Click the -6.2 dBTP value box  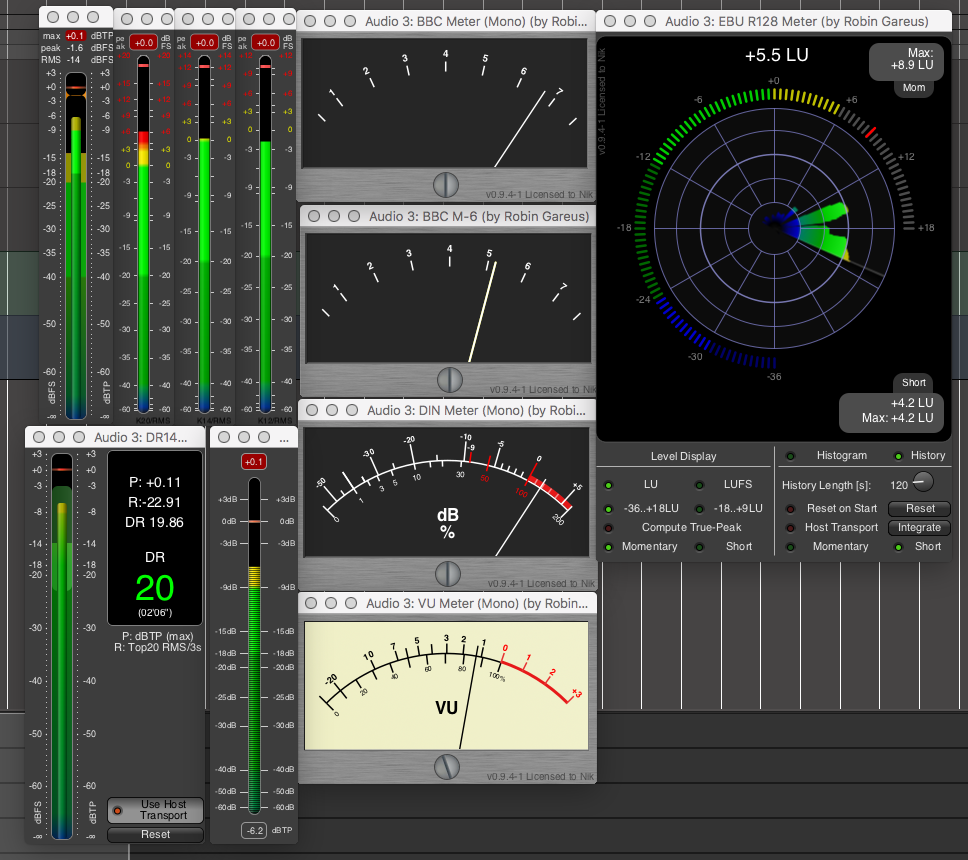coord(254,830)
